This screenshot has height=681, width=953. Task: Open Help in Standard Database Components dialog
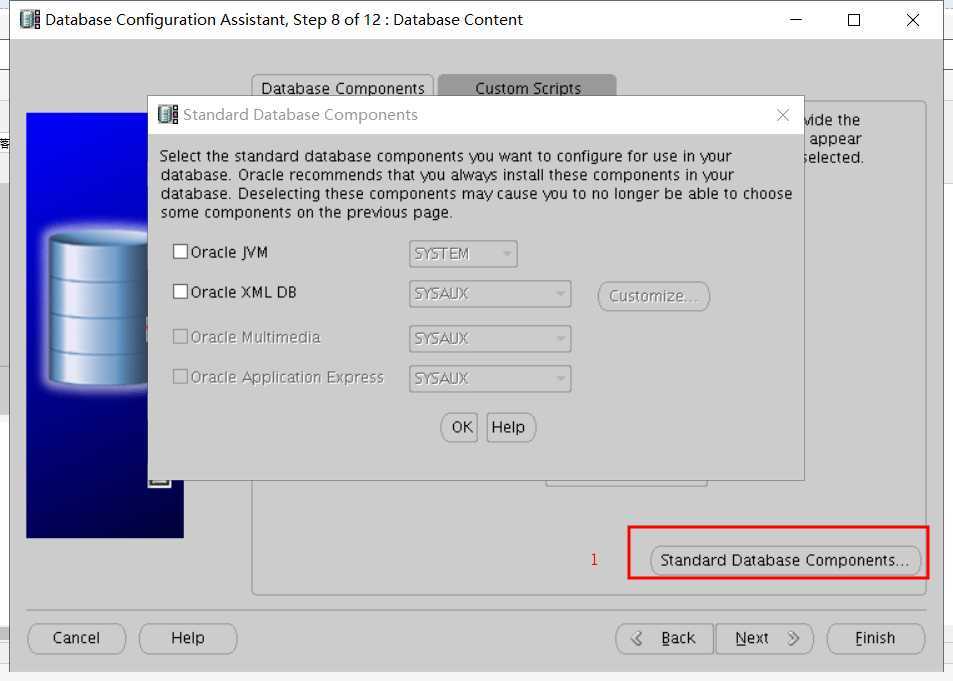point(511,427)
